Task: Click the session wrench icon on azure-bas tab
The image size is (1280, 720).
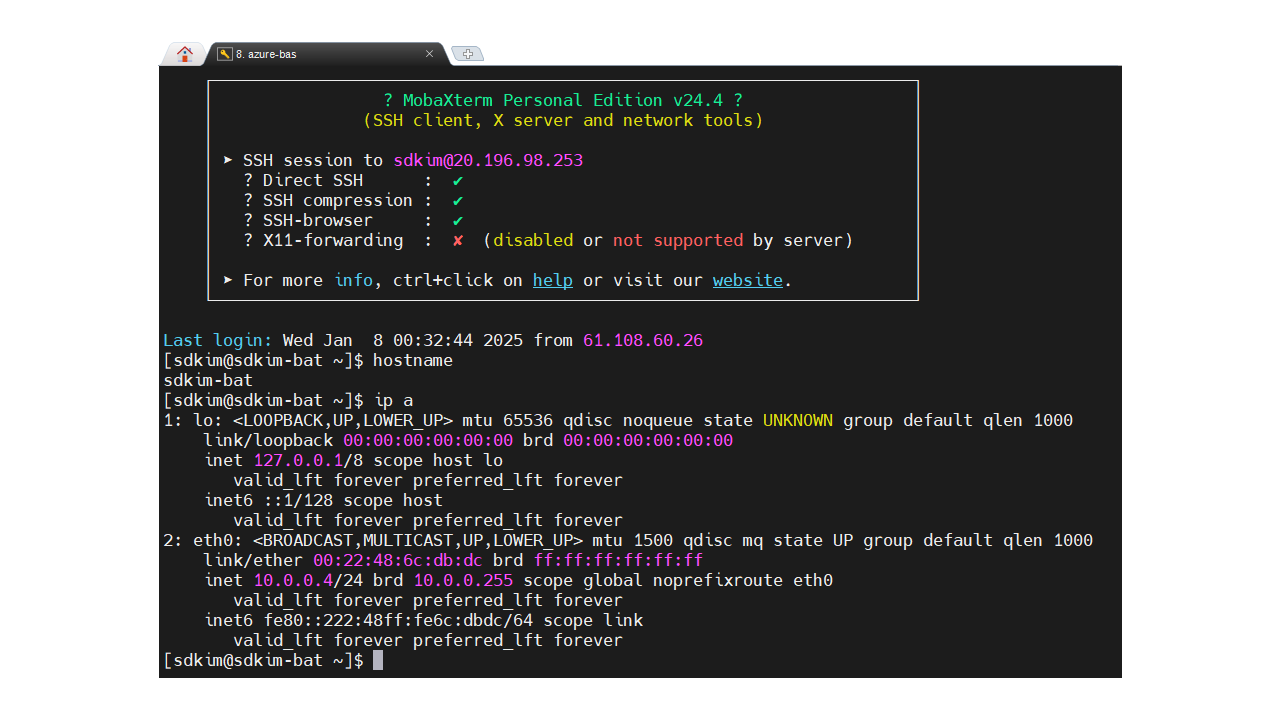Action: 225,54
